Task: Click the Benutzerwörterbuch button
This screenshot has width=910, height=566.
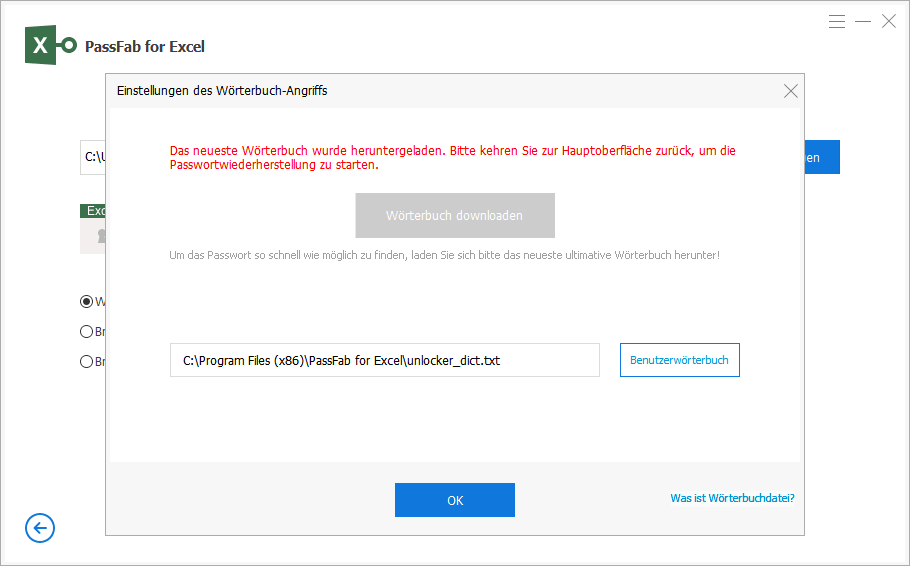Action: coord(679,360)
